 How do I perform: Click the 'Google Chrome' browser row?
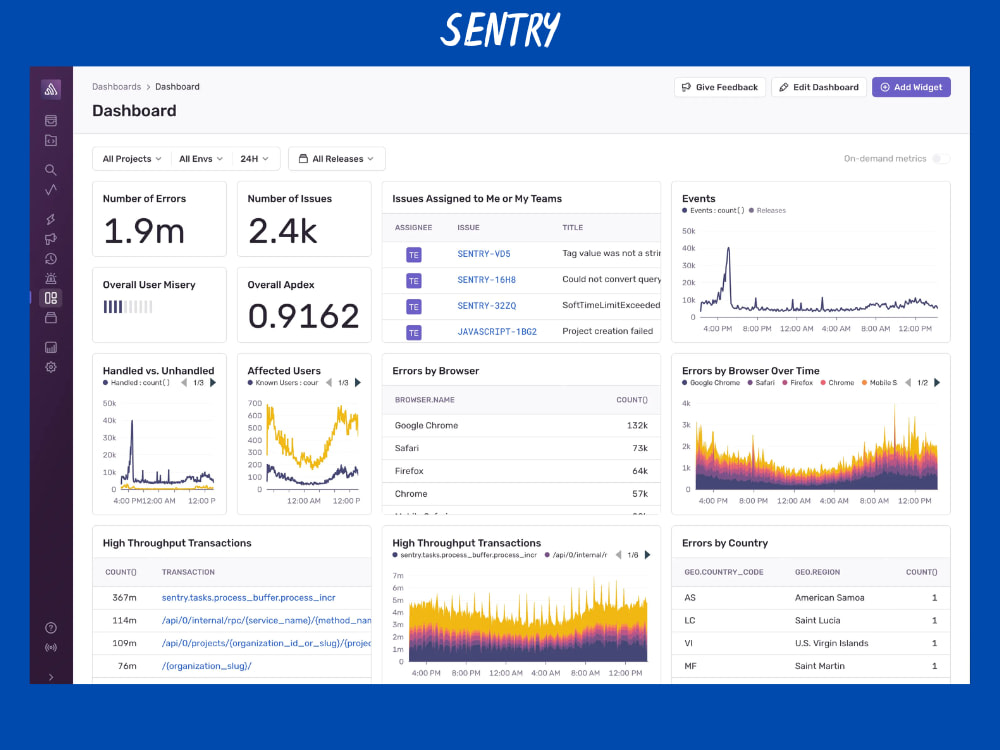[521, 425]
